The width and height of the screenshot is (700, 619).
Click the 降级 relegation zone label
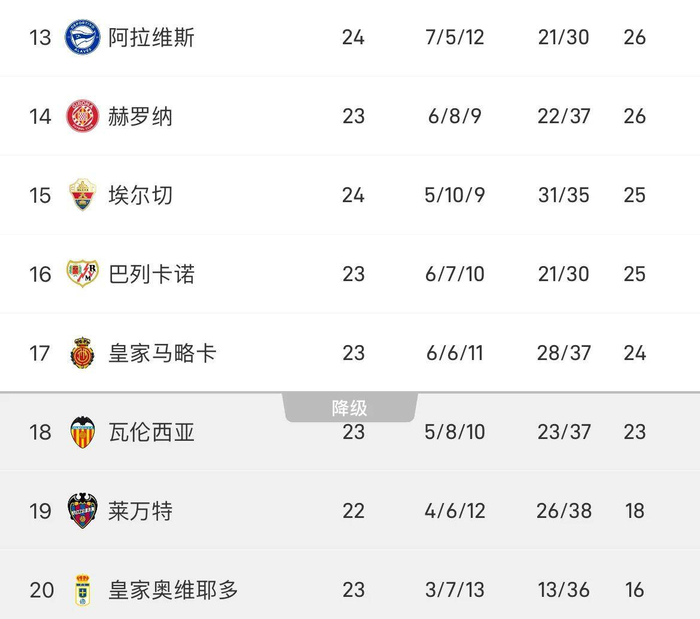[350, 408]
